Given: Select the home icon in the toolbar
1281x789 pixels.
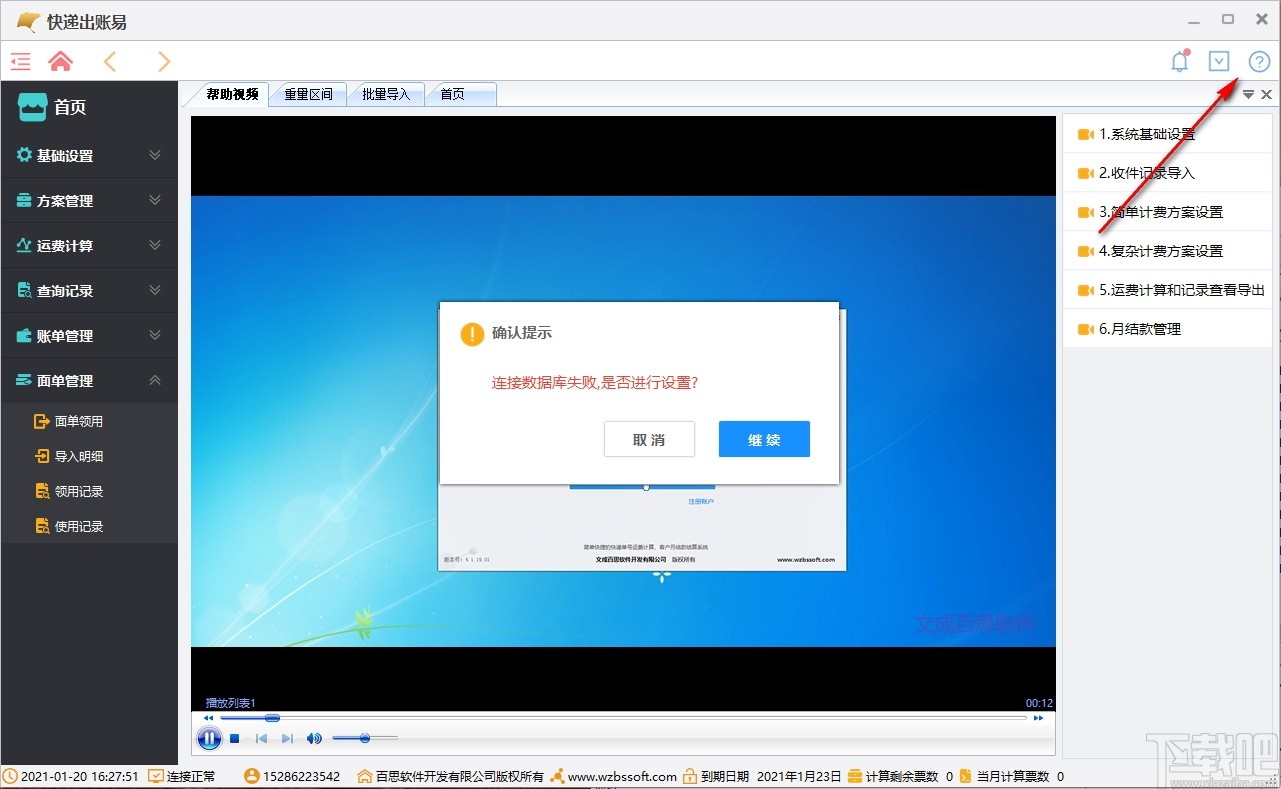Looking at the screenshot, I should pyautogui.click(x=60, y=61).
